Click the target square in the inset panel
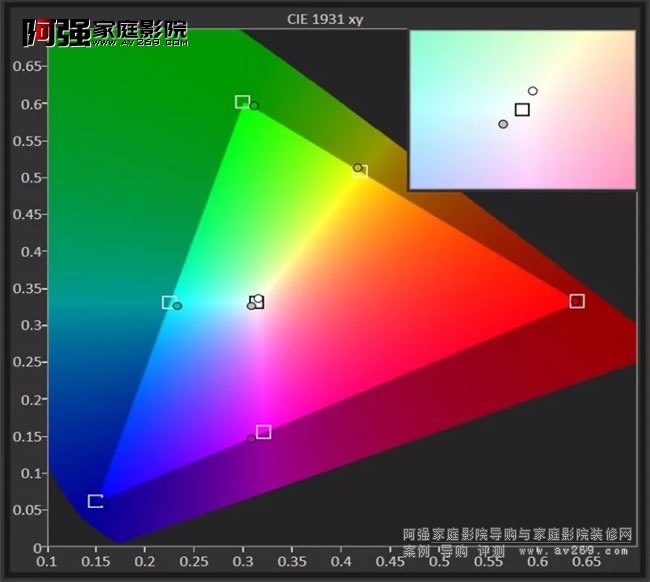This screenshot has width=650, height=582. tap(522, 109)
